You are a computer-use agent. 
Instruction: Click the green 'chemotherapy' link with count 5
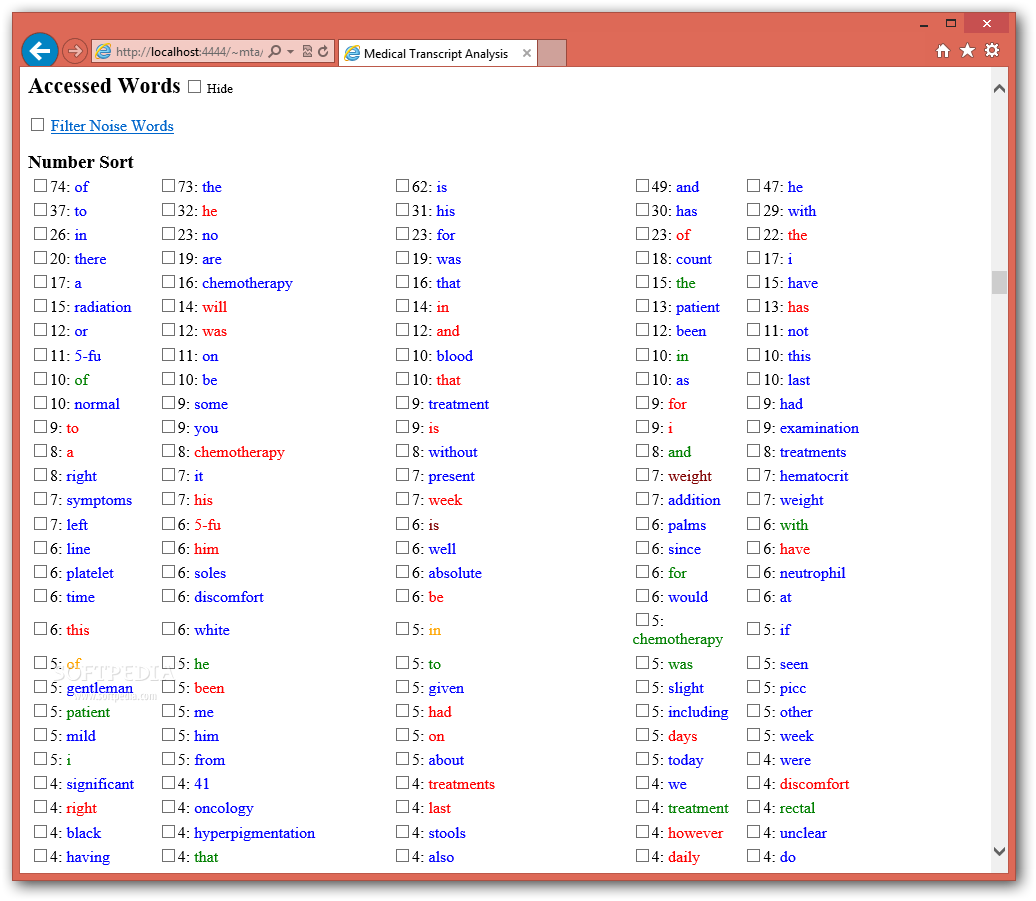(x=677, y=639)
